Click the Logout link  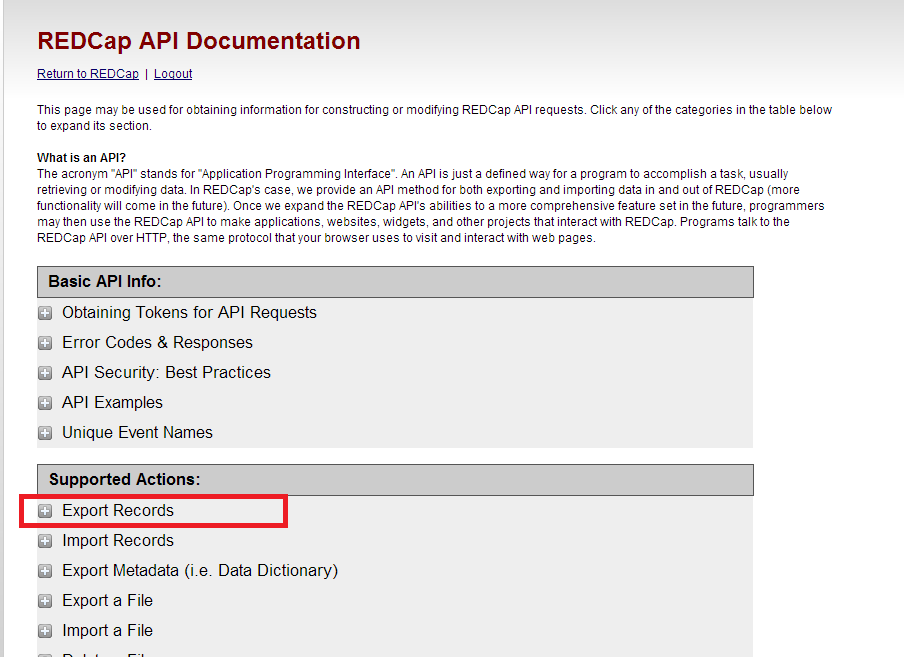173,74
